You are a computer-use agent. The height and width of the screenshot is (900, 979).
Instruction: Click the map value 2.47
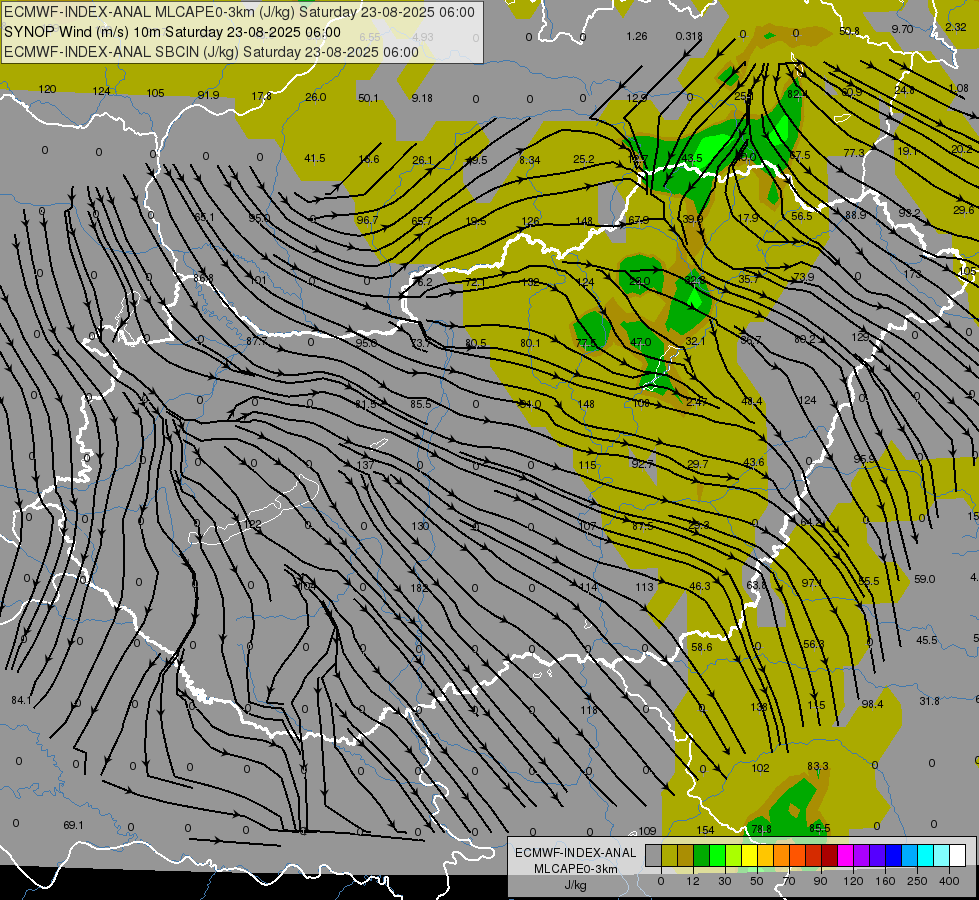point(696,402)
